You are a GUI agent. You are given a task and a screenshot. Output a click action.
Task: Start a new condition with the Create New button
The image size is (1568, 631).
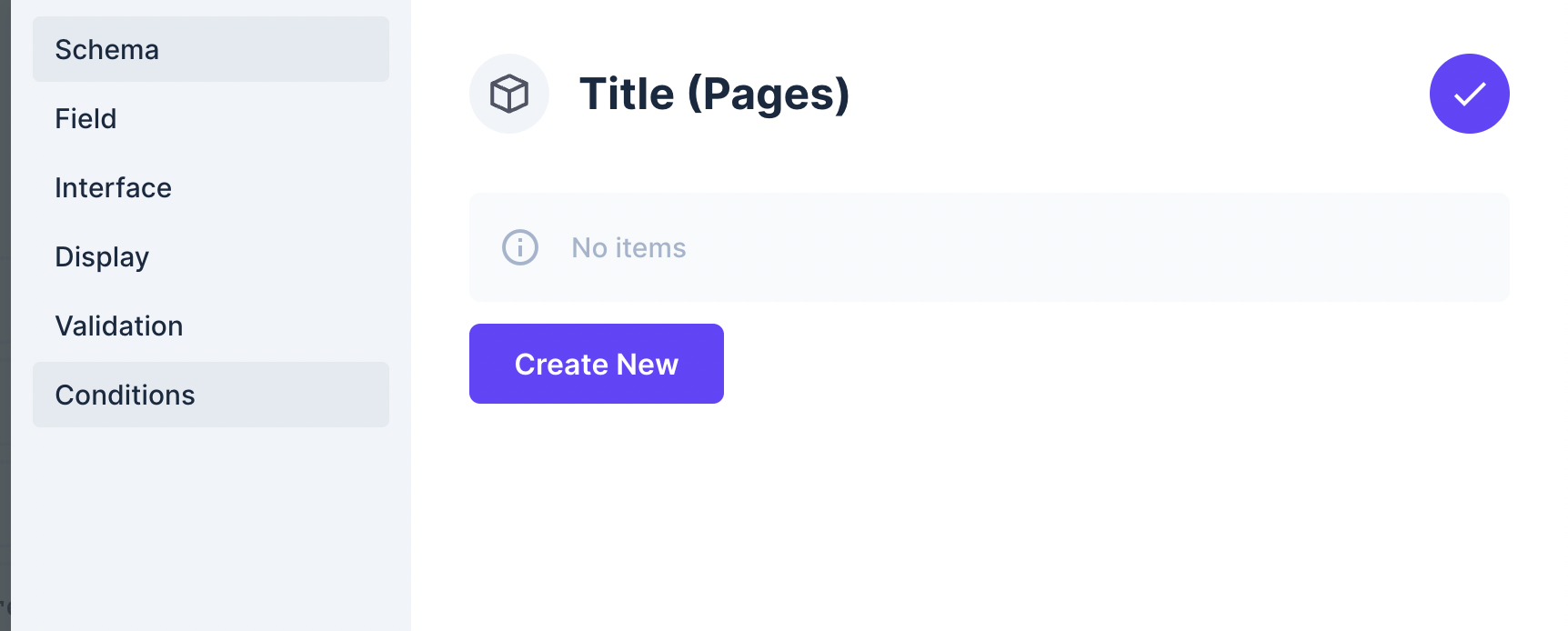pyautogui.click(x=596, y=363)
